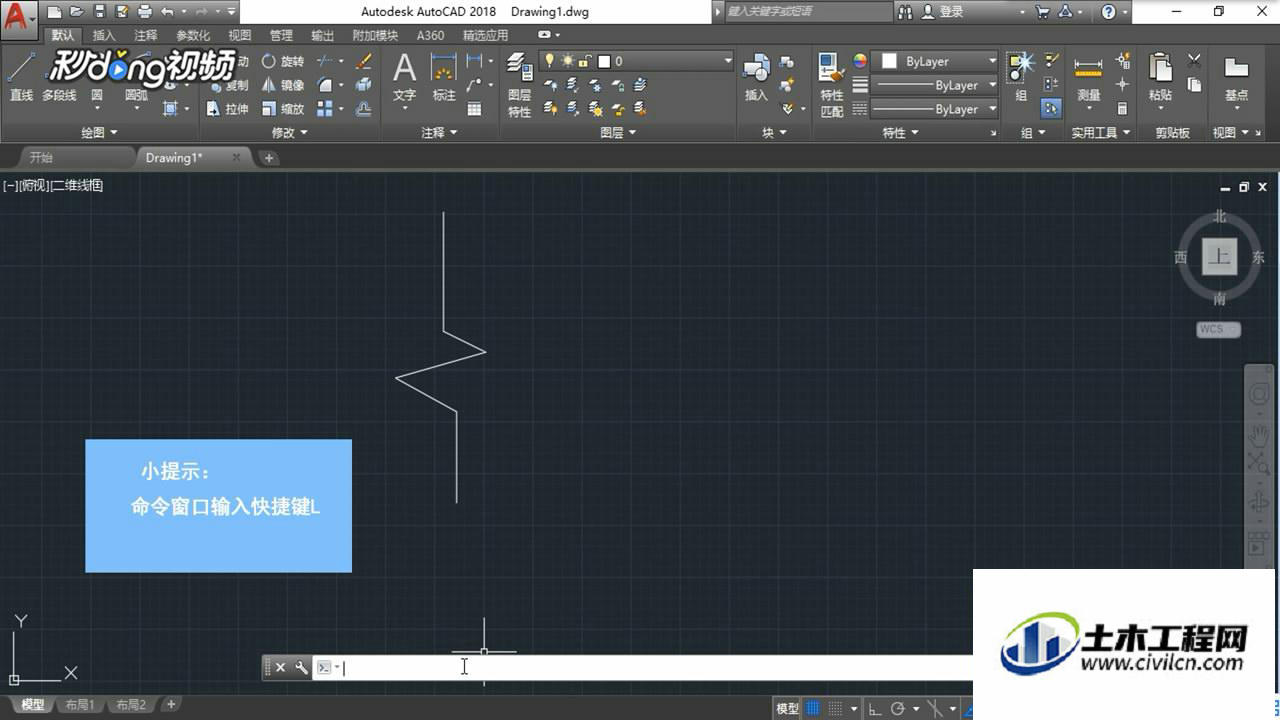Select the Scale (缩放) tool
The height and width of the screenshot is (720, 1280).
[x=283, y=109]
